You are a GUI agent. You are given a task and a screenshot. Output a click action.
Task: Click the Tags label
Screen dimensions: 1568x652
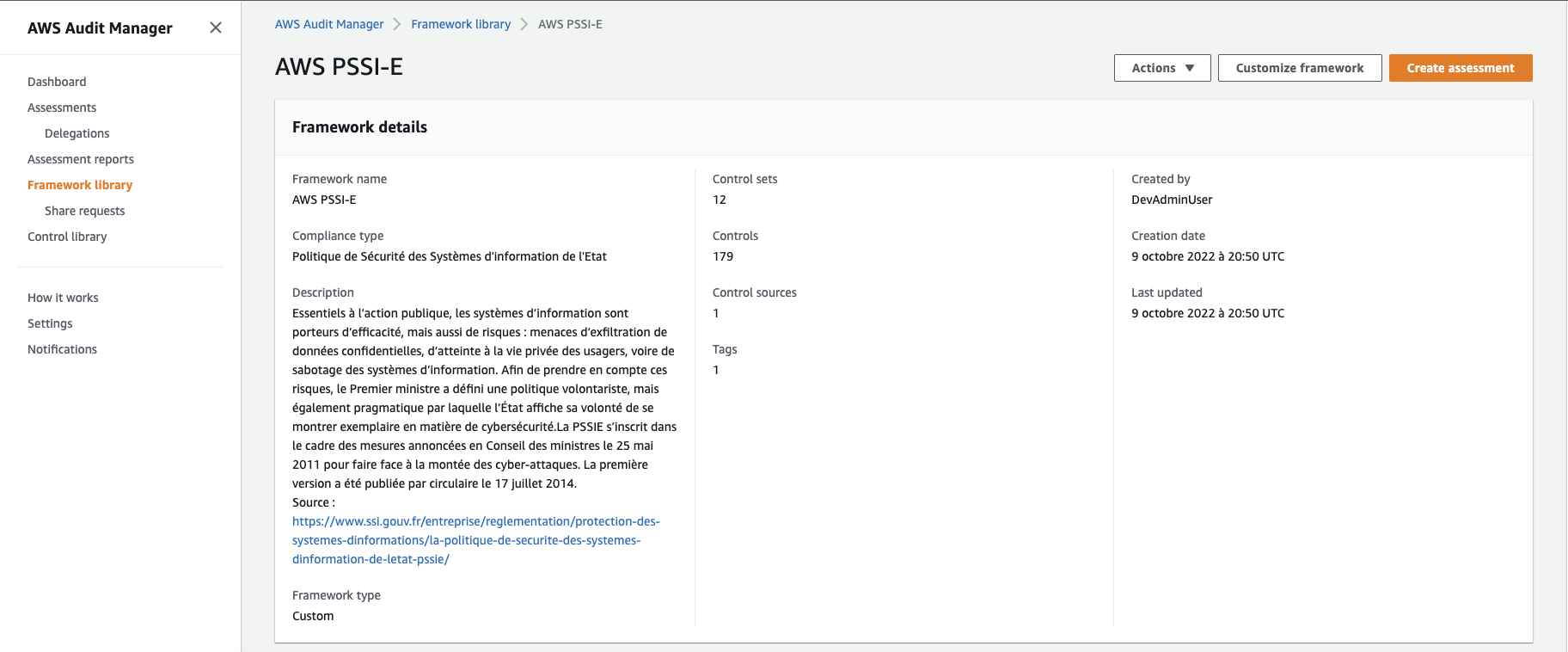click(x=725, y=349)
